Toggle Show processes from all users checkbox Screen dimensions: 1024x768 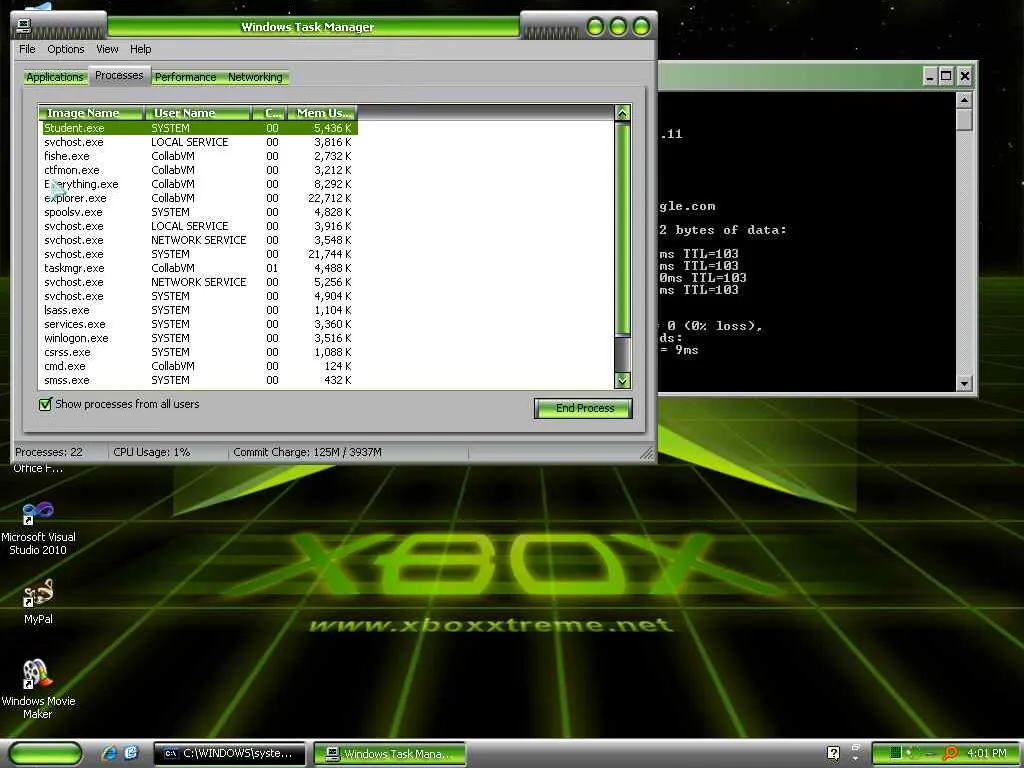coord(45,404)
